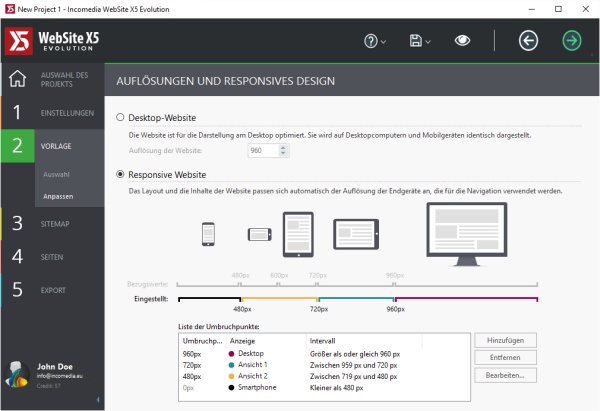Click the Anzeige column header
This screenshot has height=411, width=600.
266,341
